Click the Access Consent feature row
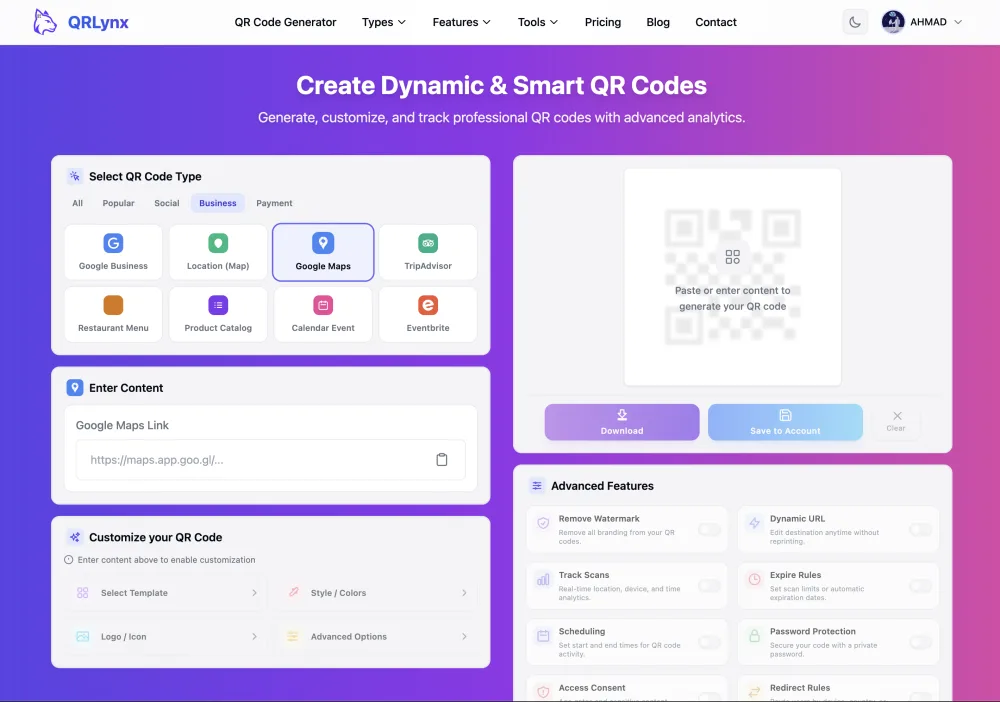 pyautogui.click(x=627, y=689)
